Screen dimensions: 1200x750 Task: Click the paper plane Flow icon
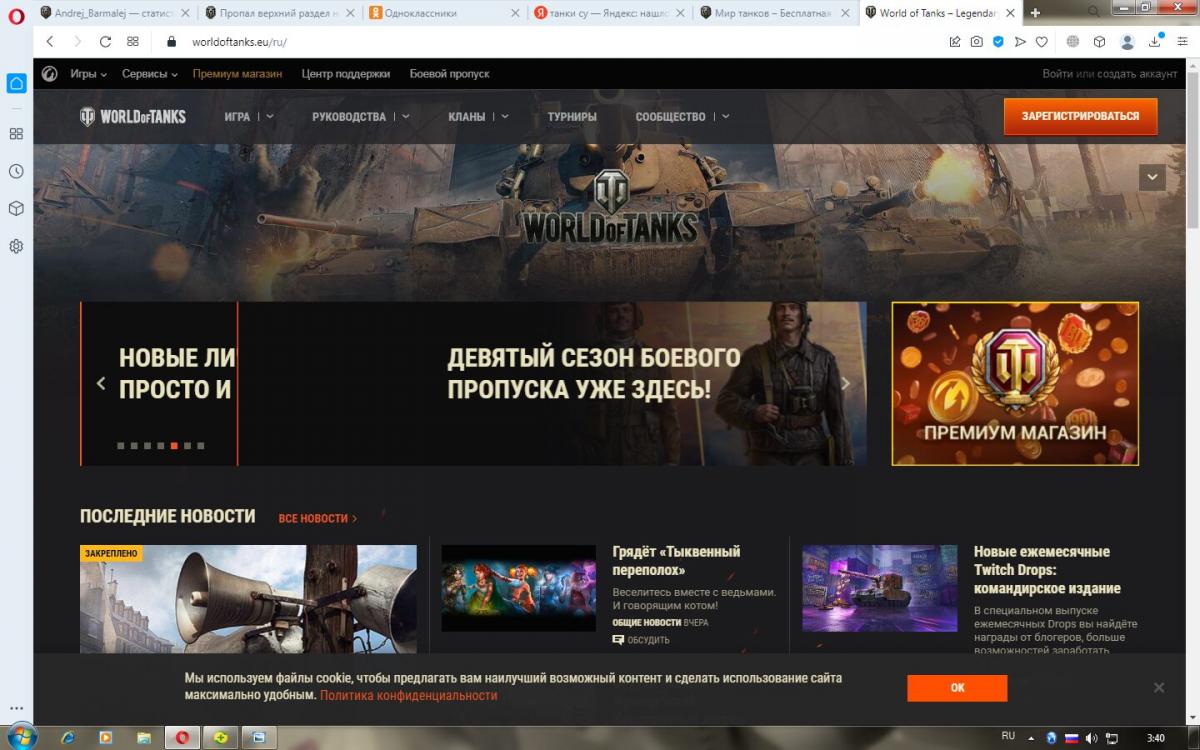click(x=1020, y=42)
